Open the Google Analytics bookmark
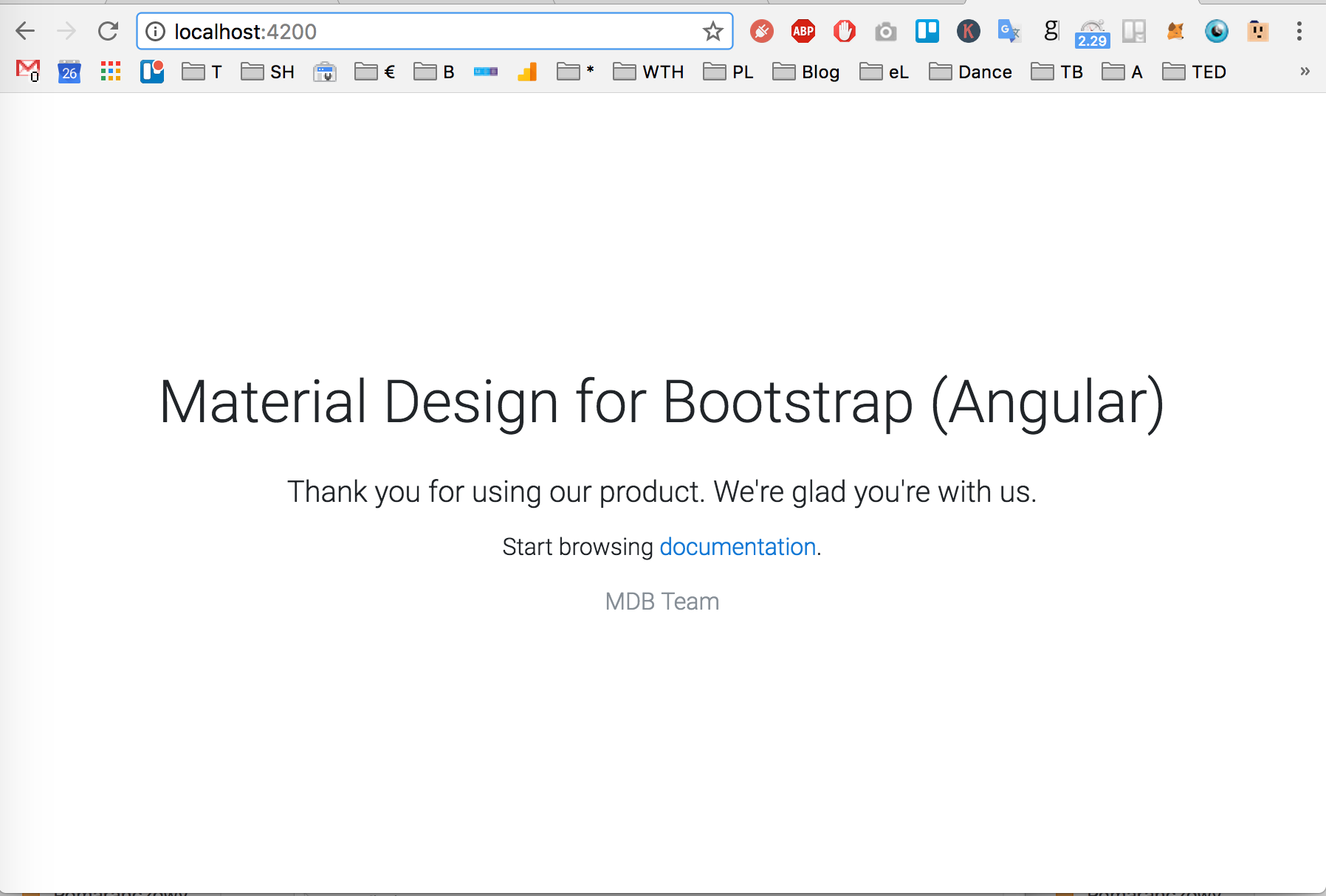Viewport: 1326px width, 896px height. pyautogui.click(x=527, y=72)
